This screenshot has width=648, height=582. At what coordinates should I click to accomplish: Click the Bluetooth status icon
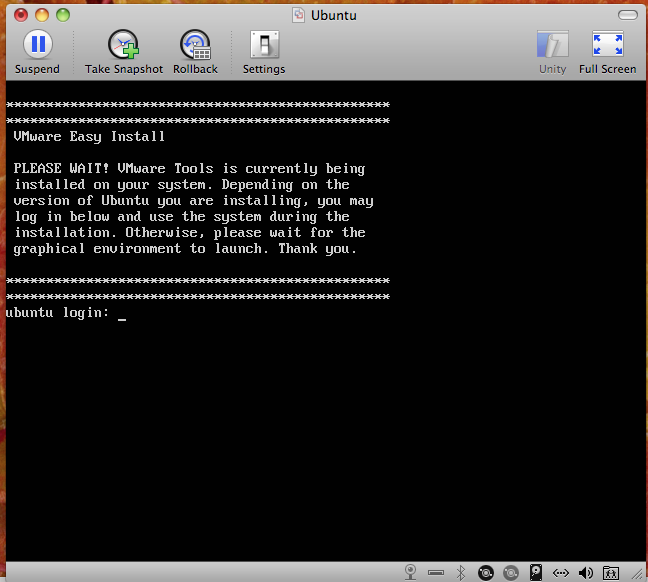coord(461,572)
